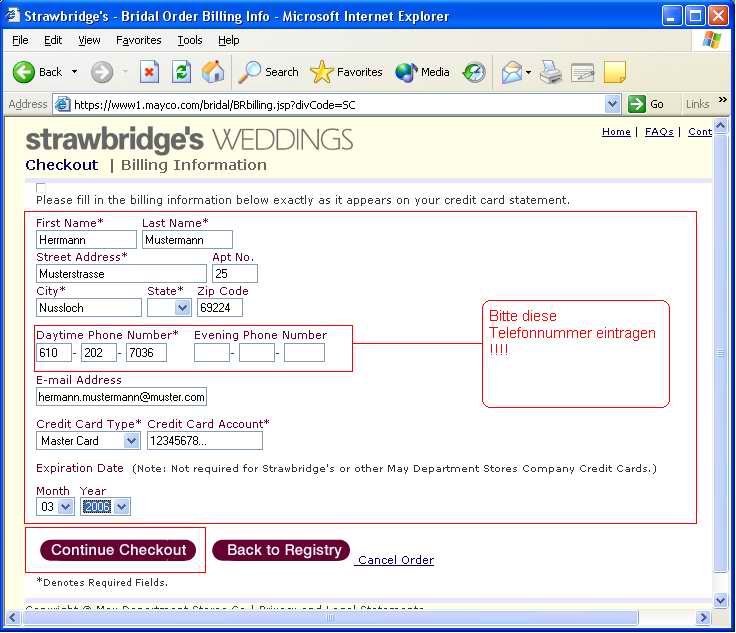Click the Back to Registry button
The height and width of the screenshot is (633, 736).
pyautogui.click(x=281, y=550)
